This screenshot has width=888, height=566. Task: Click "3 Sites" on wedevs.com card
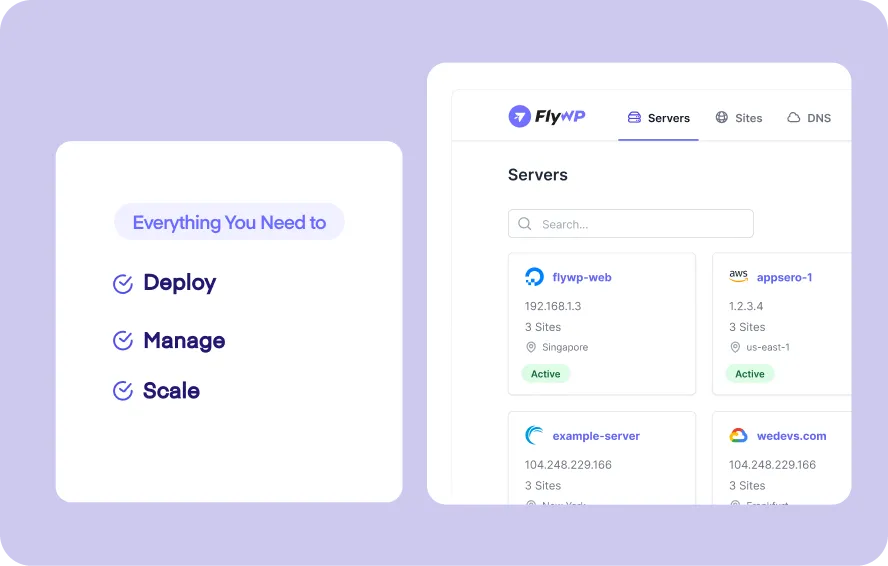(747, 486)
